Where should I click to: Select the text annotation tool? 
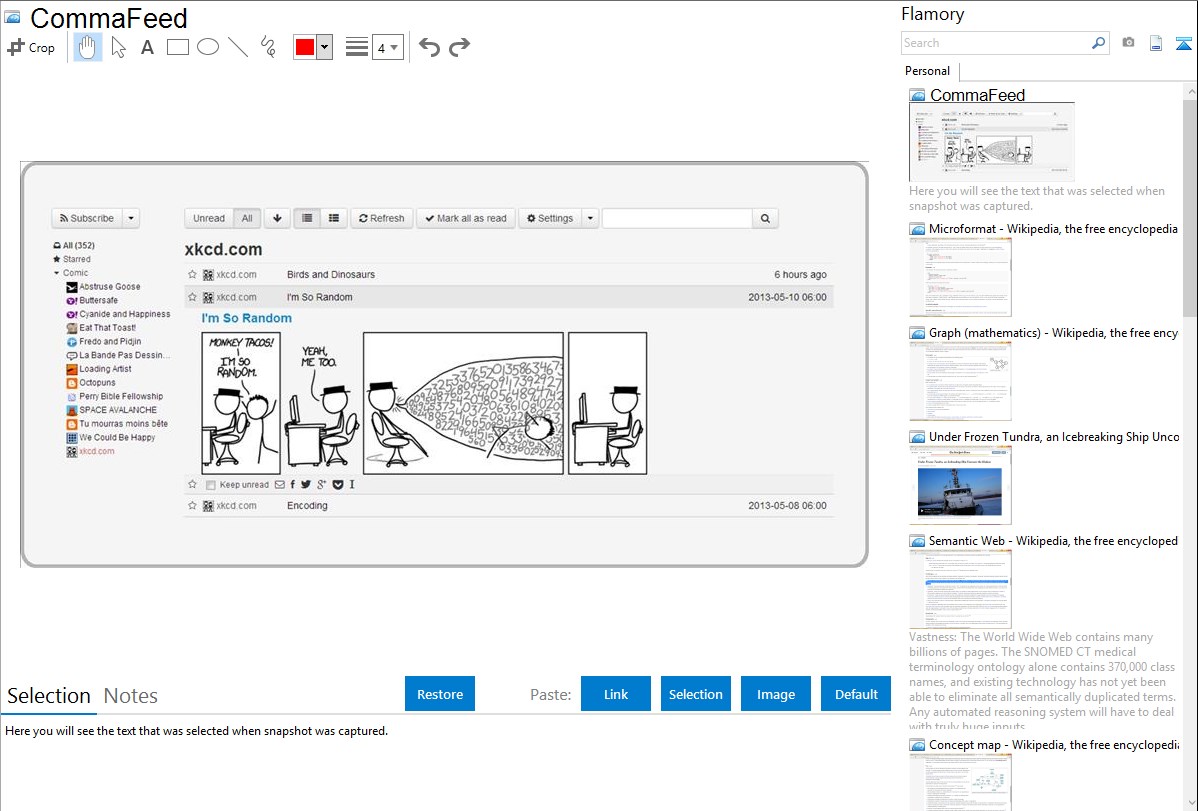[x=147, y=47]
